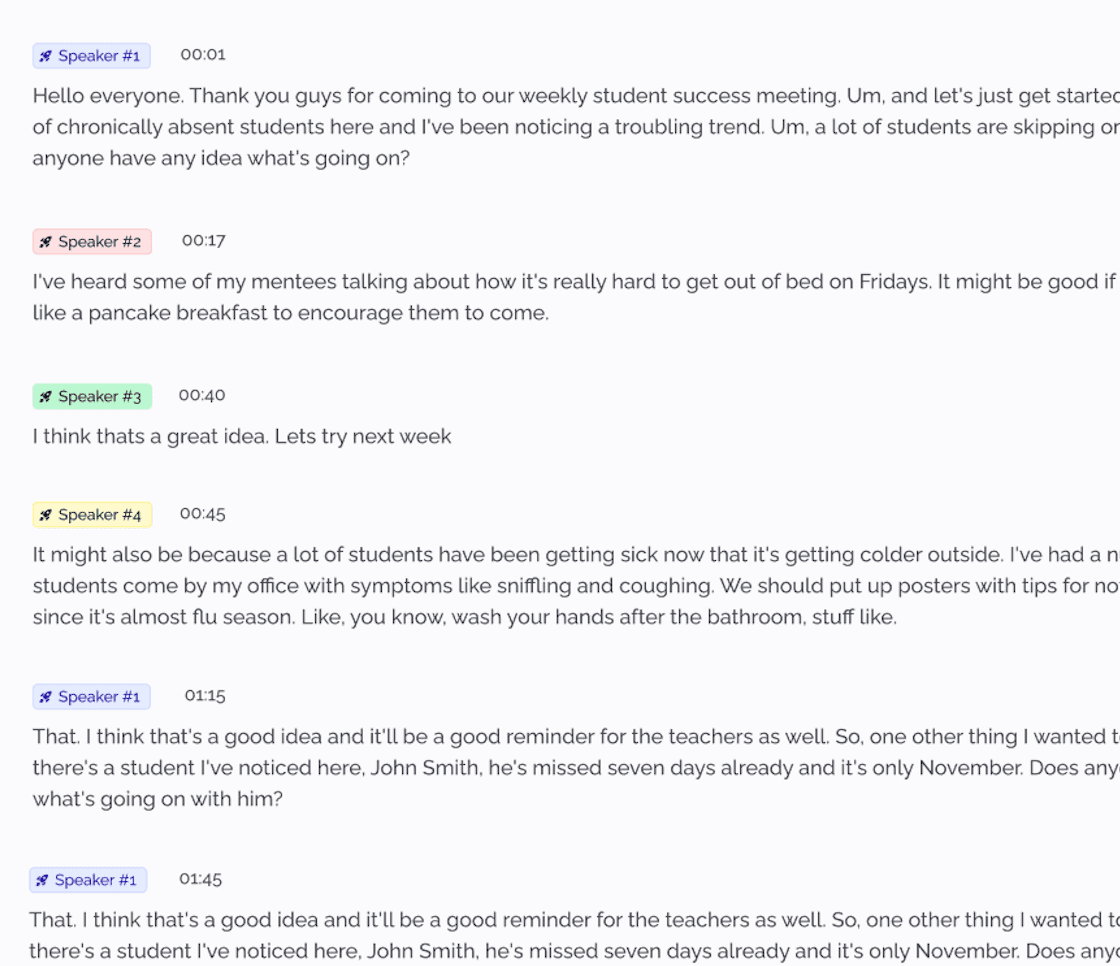Image resolution: width=1120 pixels, height=966 pixels.
Task: Select the 00:45 timestamp
Action: [203, 514]
